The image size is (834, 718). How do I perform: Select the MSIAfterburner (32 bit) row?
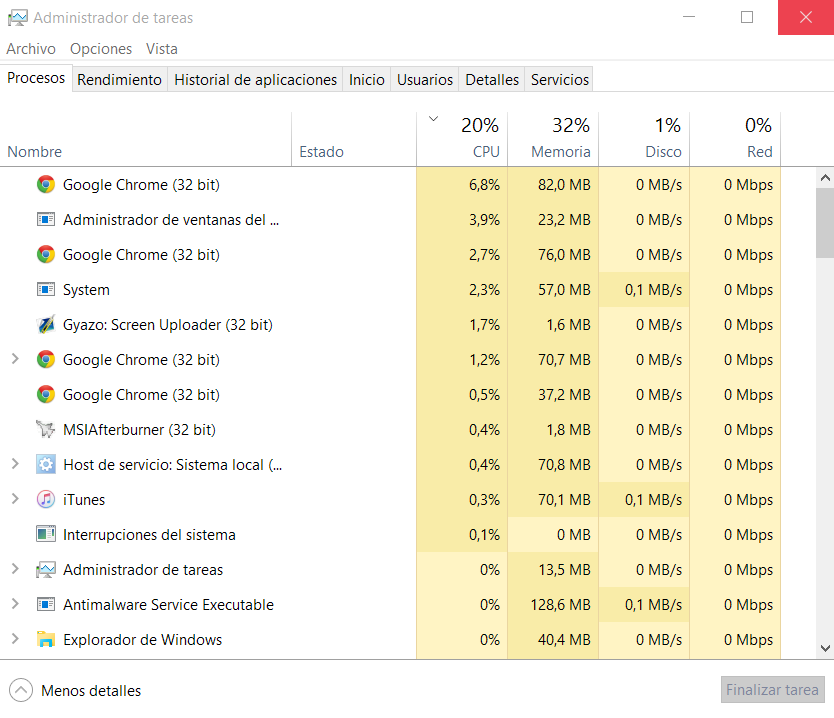click(390, 429)
